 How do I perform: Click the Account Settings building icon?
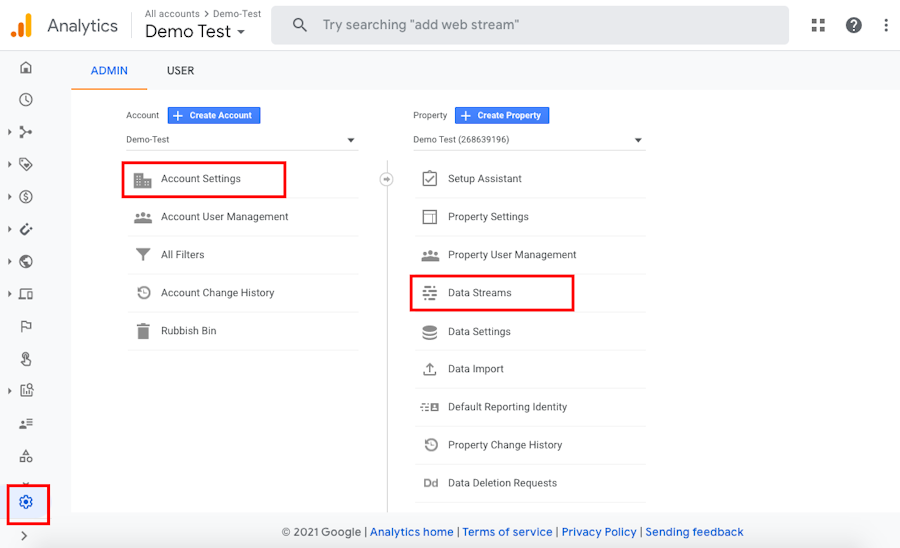(x=142, y=180)
